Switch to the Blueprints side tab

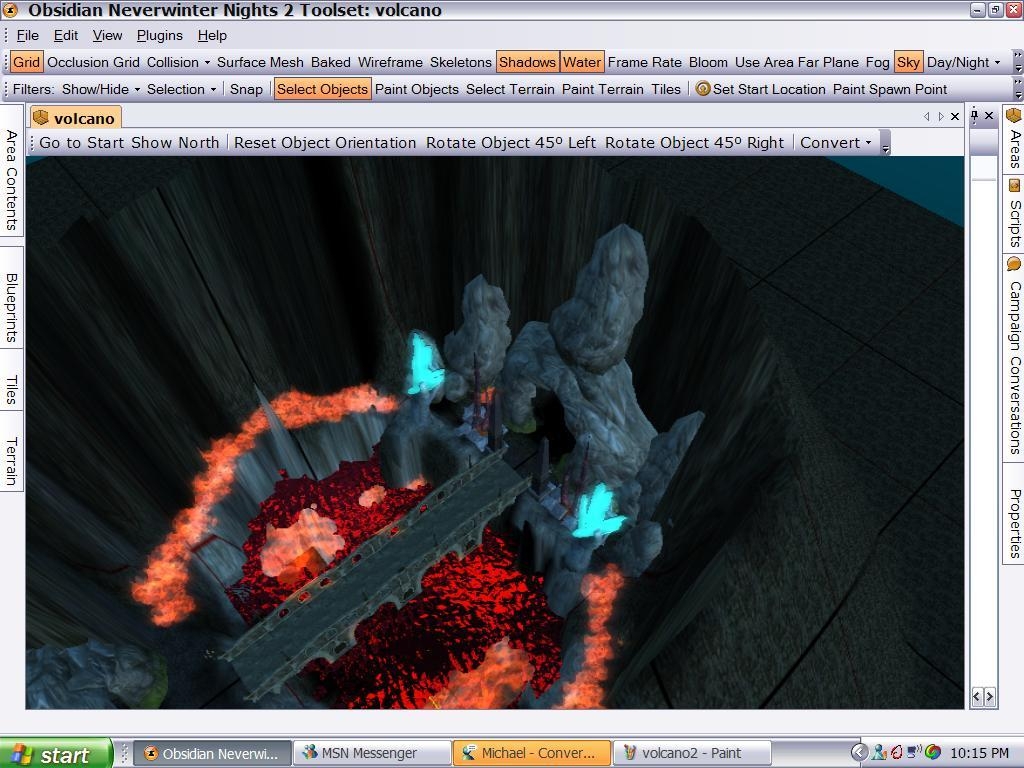pos(11,307)
